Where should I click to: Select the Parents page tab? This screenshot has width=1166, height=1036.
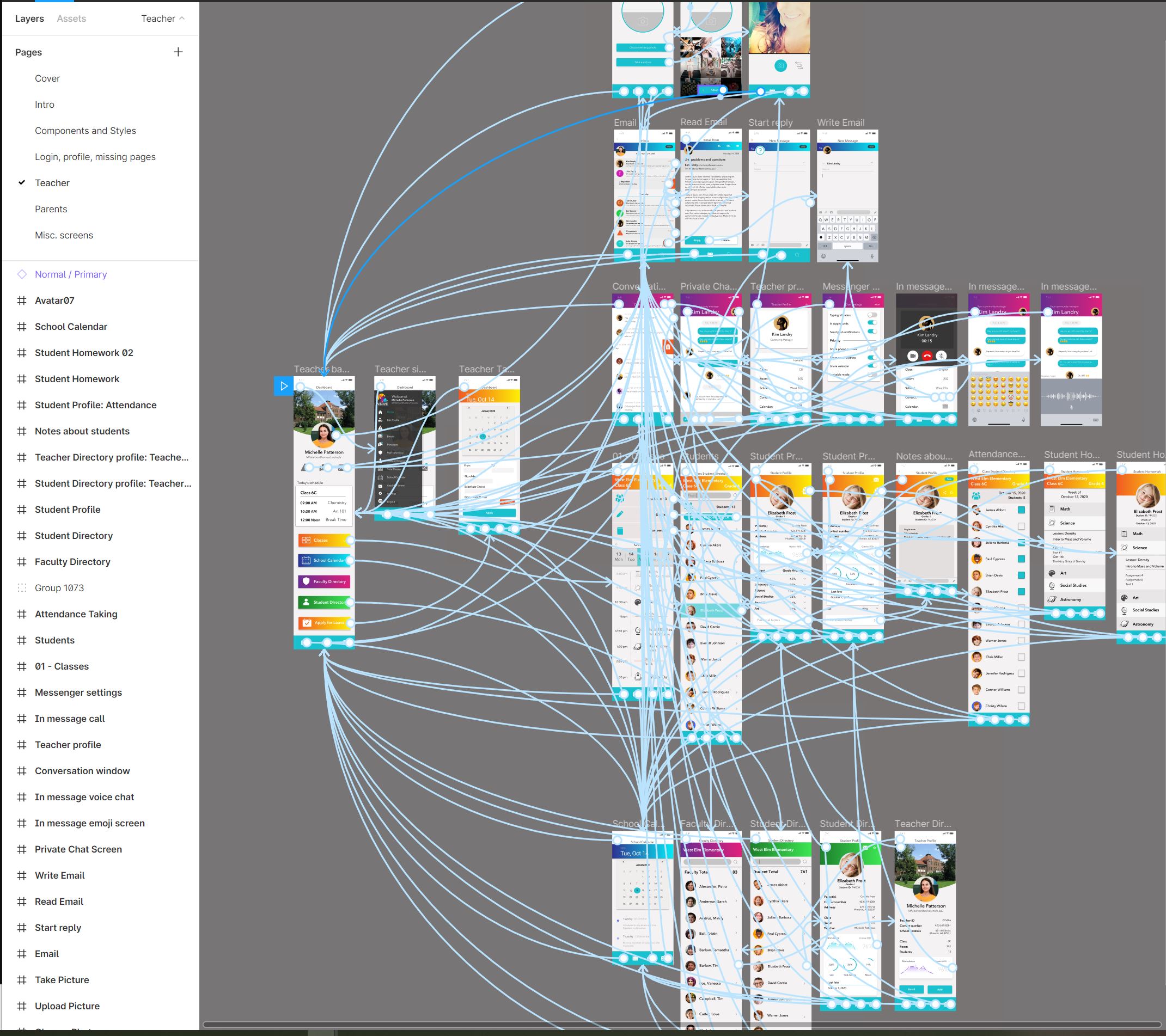coord(50,208)
